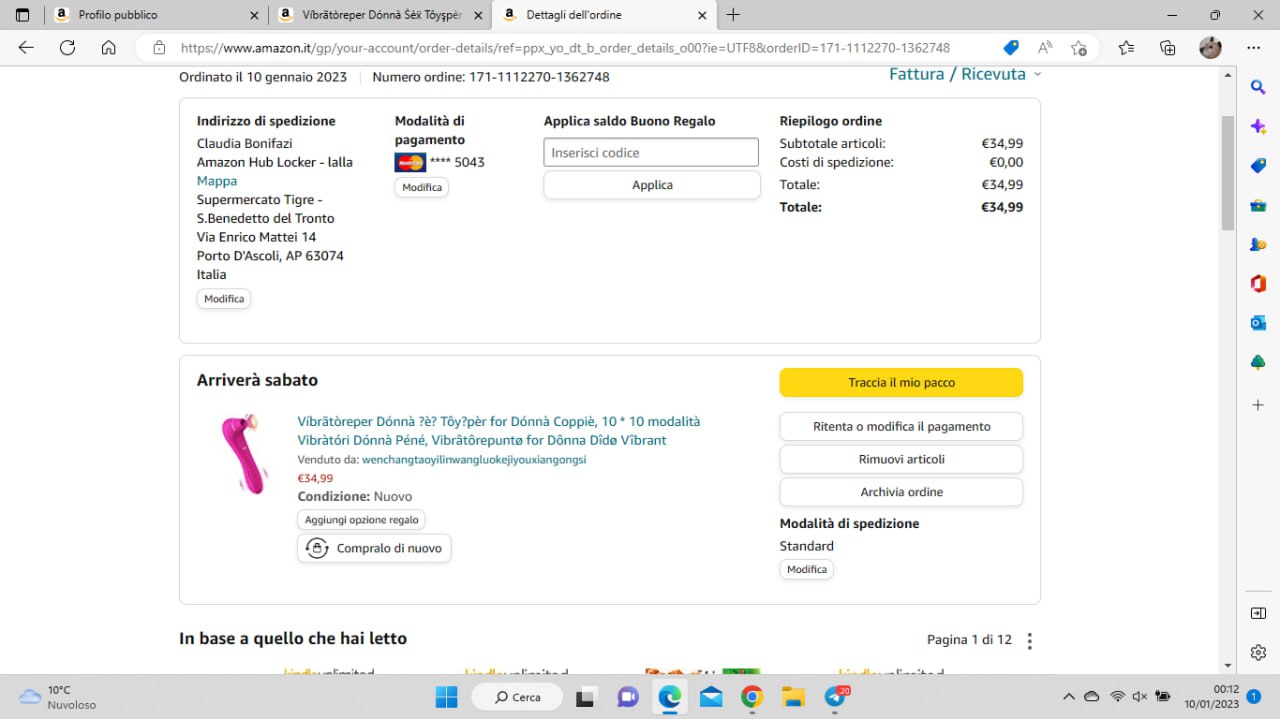The height and width of the screenshot is (719, 1280).
Task: Open Edge settings and more menu
Action: (1253, 48)
